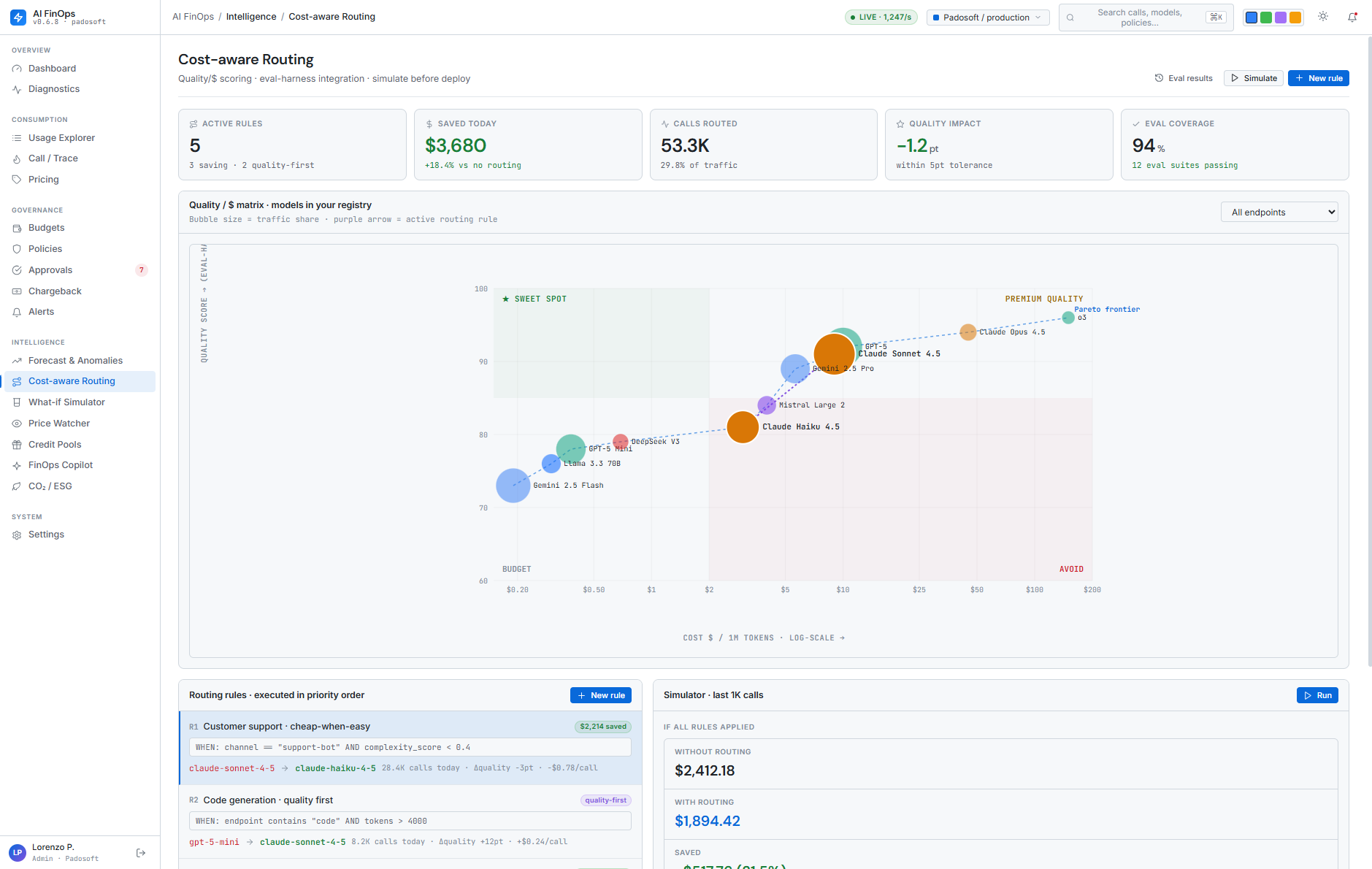Click the Eval Coverage 94% card

pyautogui.click(x=1235, y=145)
